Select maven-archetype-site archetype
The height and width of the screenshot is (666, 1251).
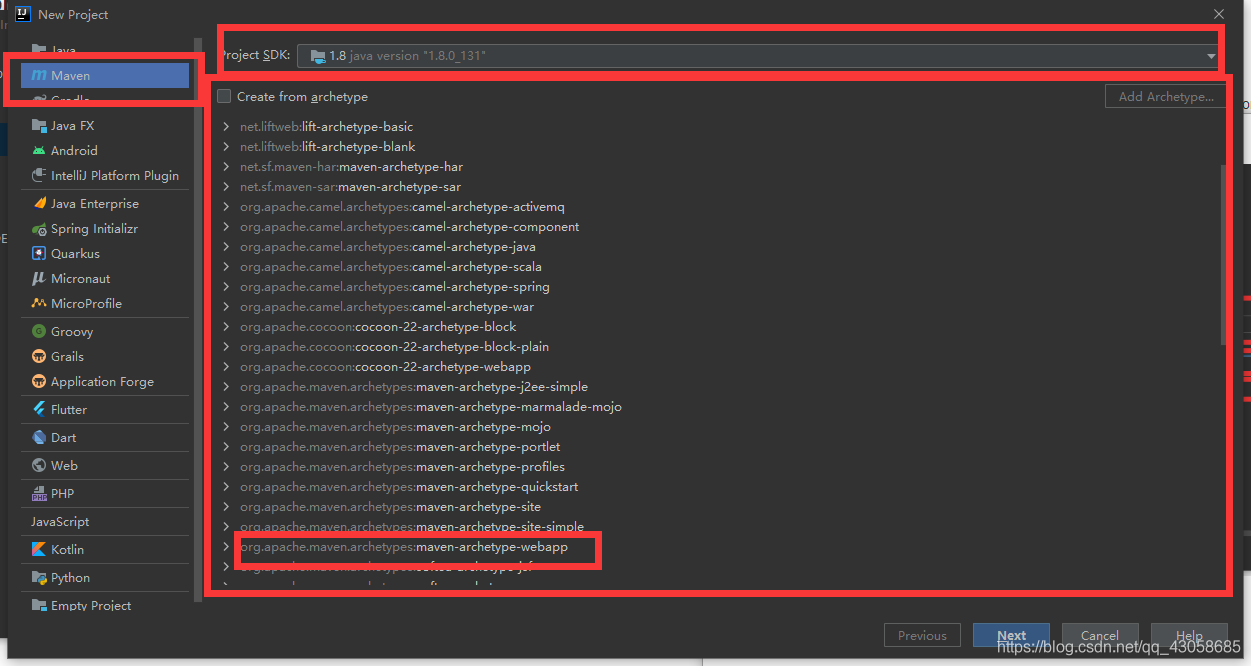point(390,507)
